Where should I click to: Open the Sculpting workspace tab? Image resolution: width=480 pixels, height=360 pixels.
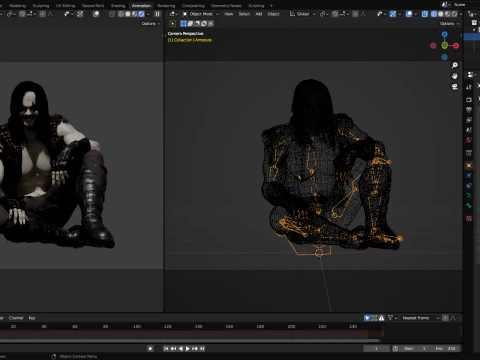pos(41,6)
